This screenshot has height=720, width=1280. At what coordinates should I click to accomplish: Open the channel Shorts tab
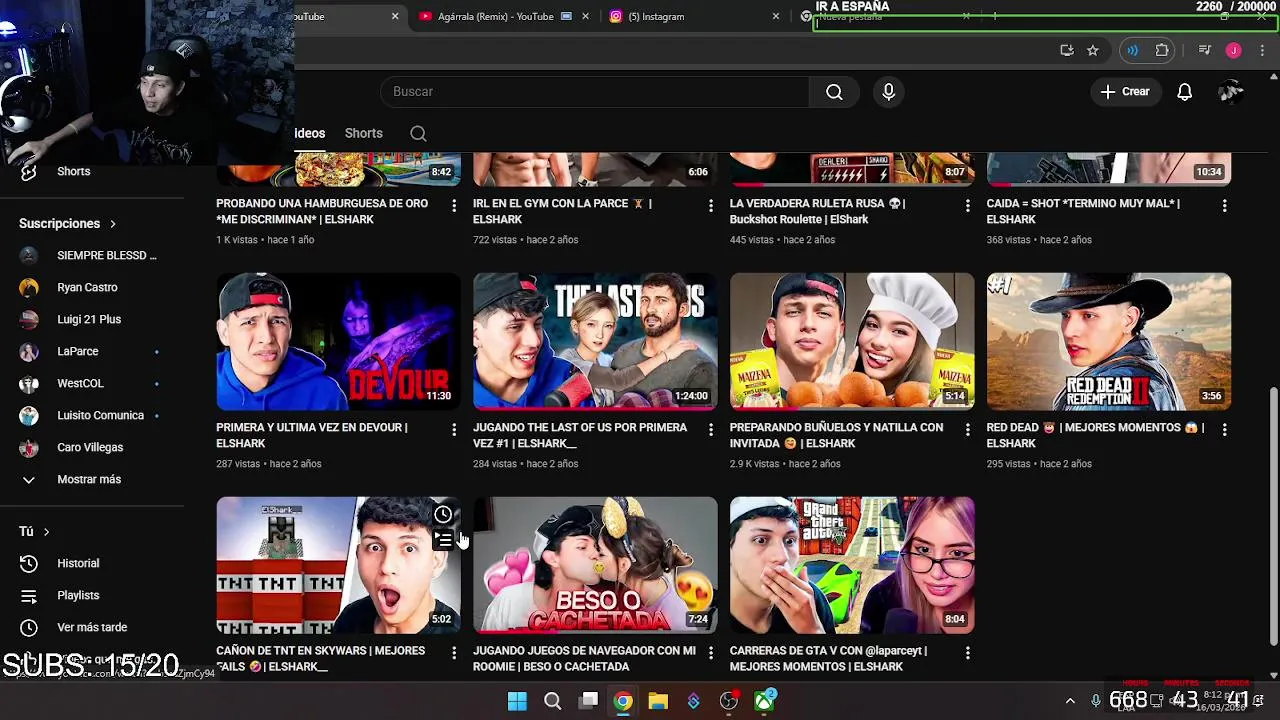click(363, 133)
